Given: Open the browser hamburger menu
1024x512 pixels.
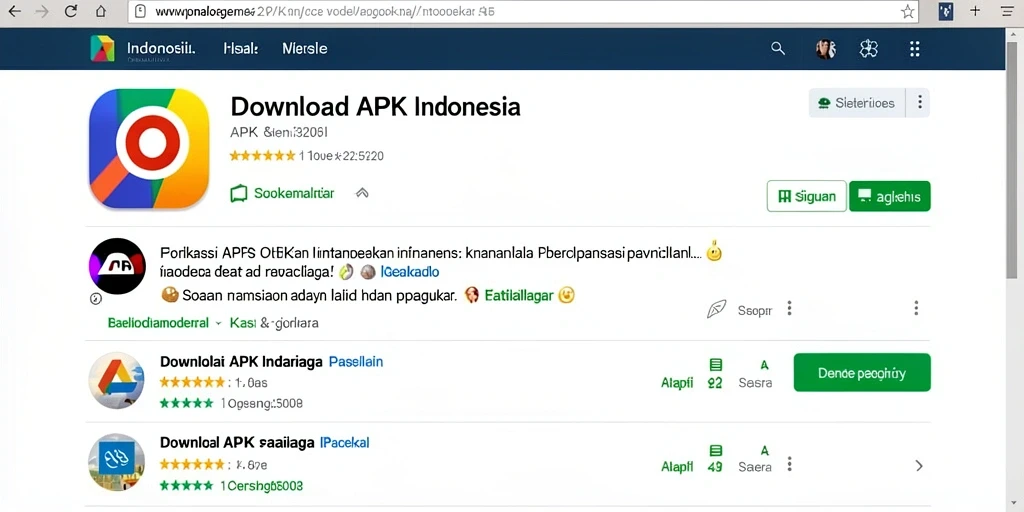Looking at the screenshot, I should 1006,11.
